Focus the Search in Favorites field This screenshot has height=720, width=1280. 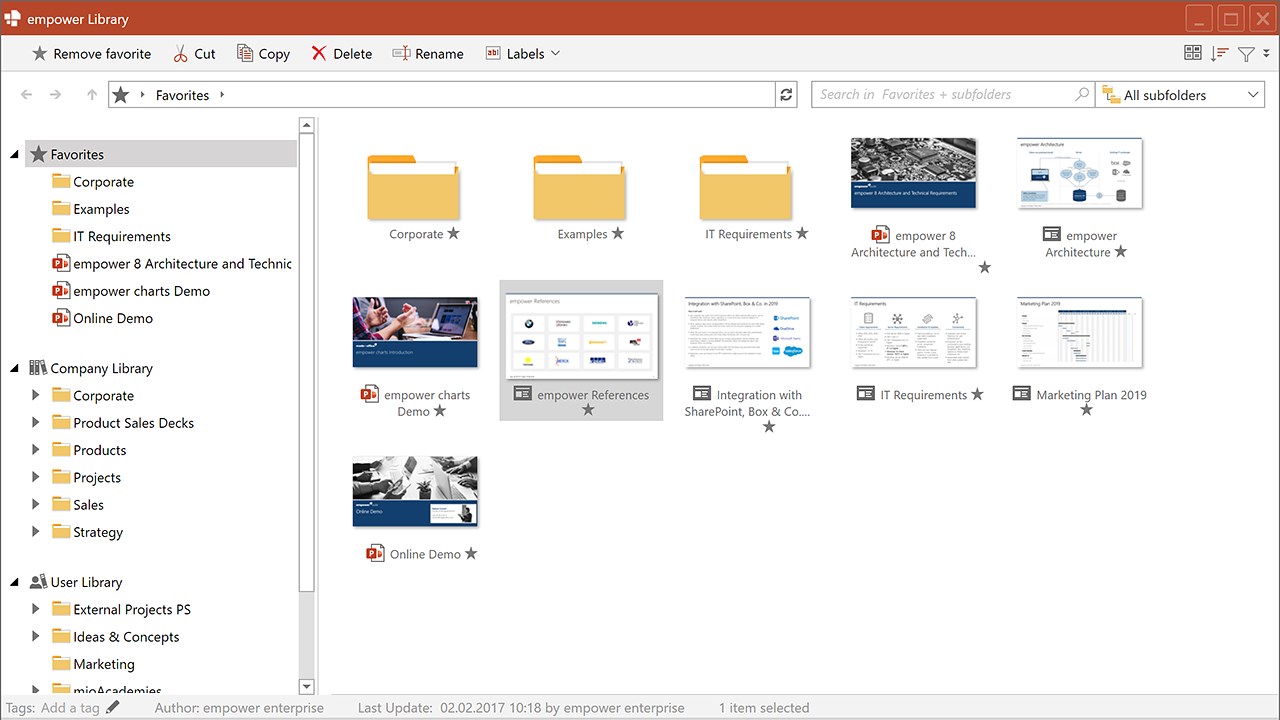943,95
